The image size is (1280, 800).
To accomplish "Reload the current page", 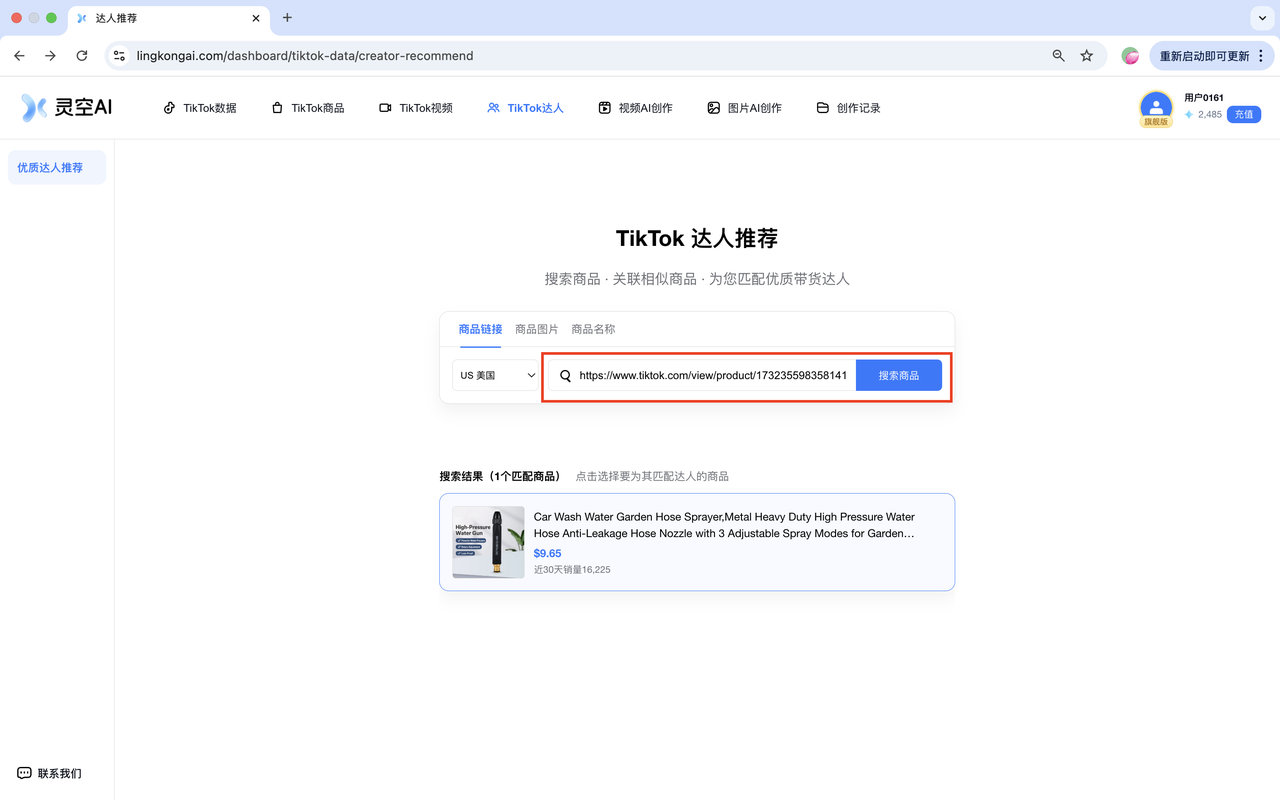I will pos(82,56).
